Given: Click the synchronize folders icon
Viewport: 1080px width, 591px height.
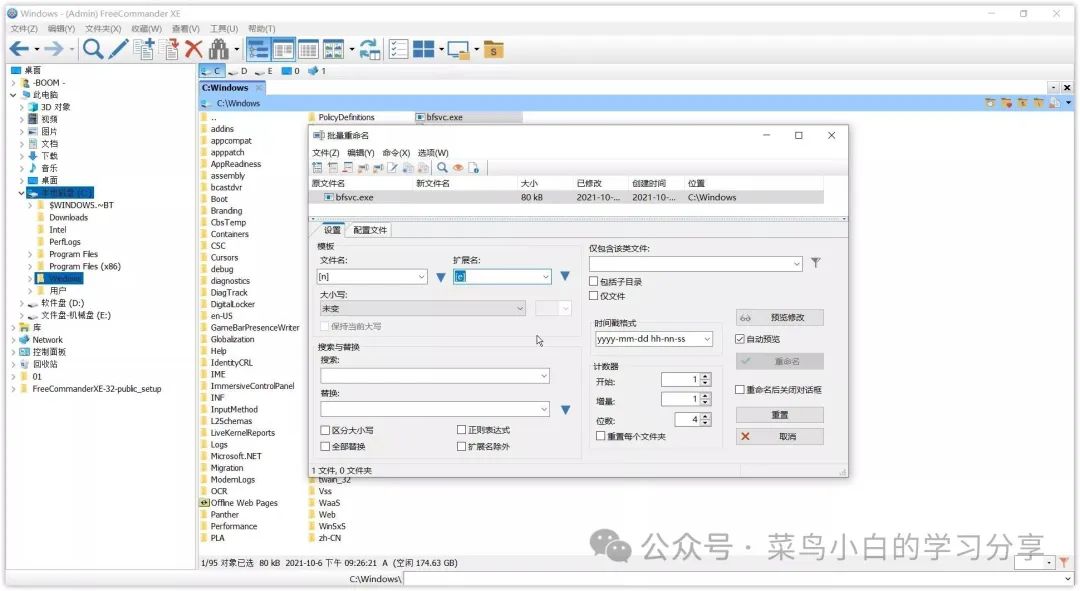Looking at the screenshot, I should pos(370,49).
